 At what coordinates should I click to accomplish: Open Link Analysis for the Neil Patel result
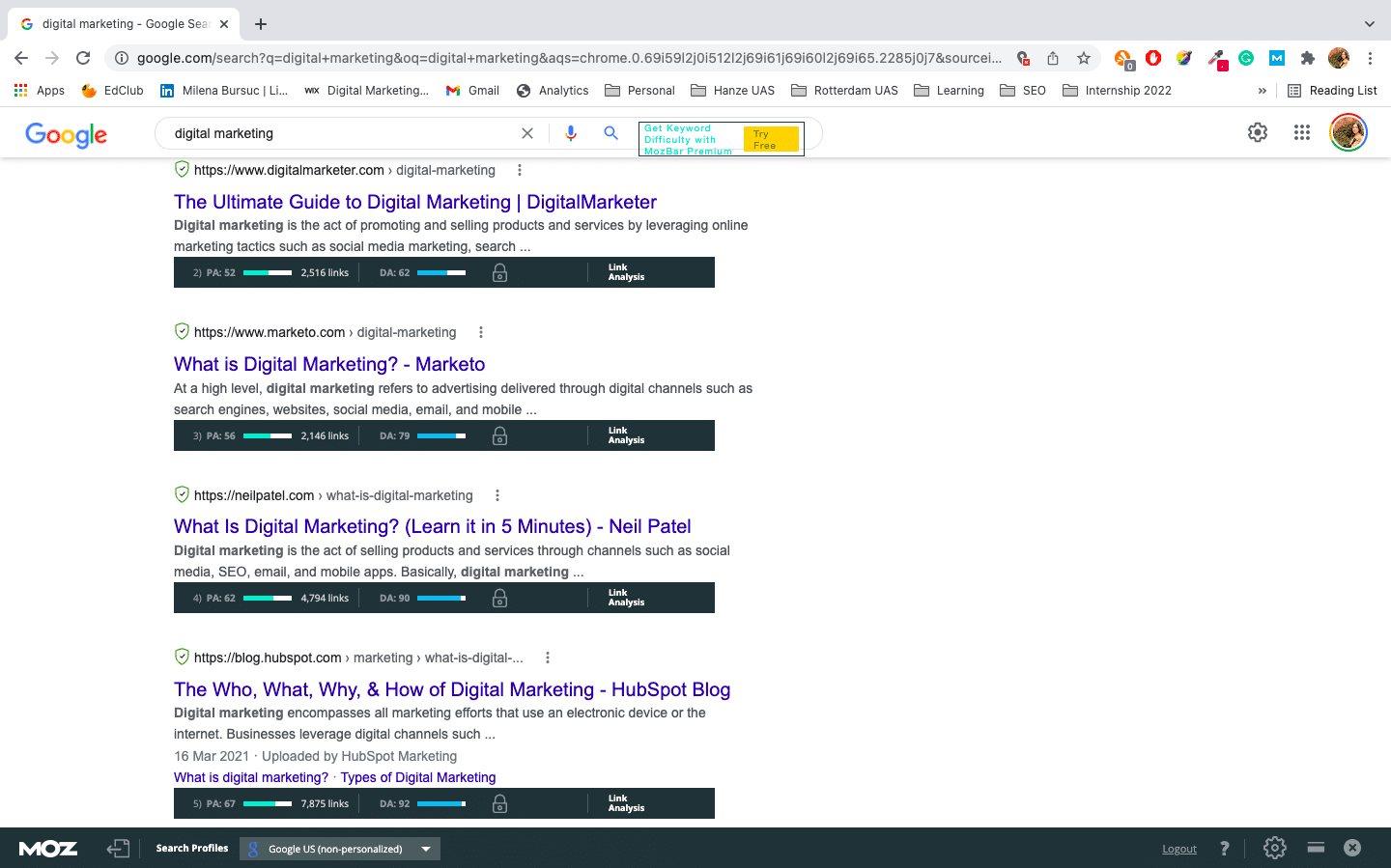point(626,598)
